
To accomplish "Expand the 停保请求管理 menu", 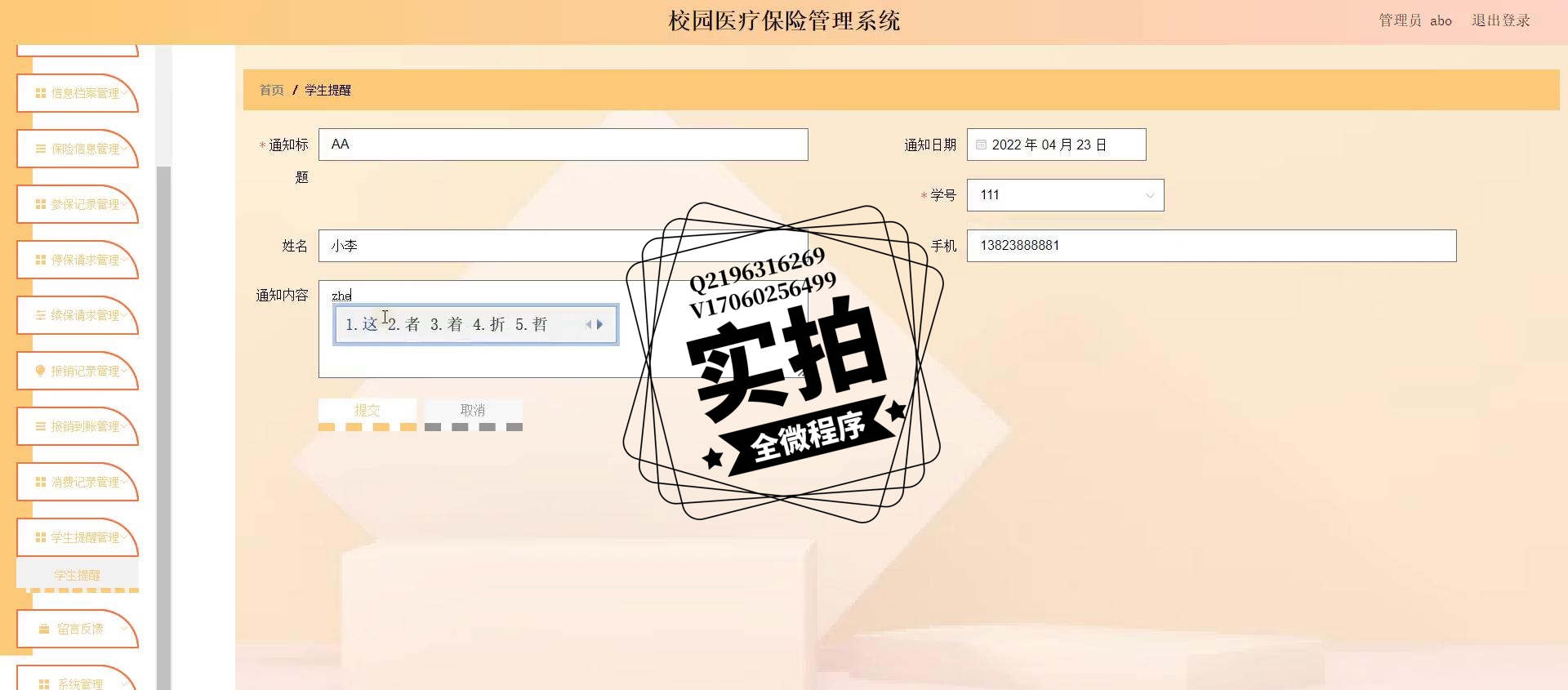I will click(x=78, y=260).
